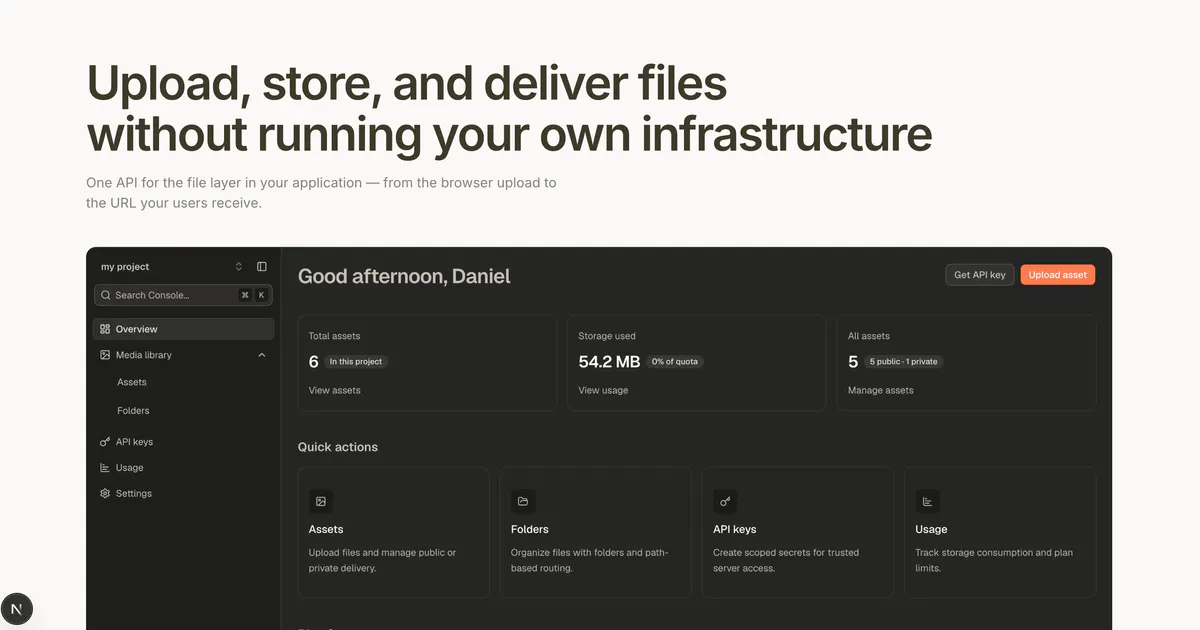1200x630 pixels.
Task: Click the Folders quick action folder icon
Action: [x=523, y=501]
